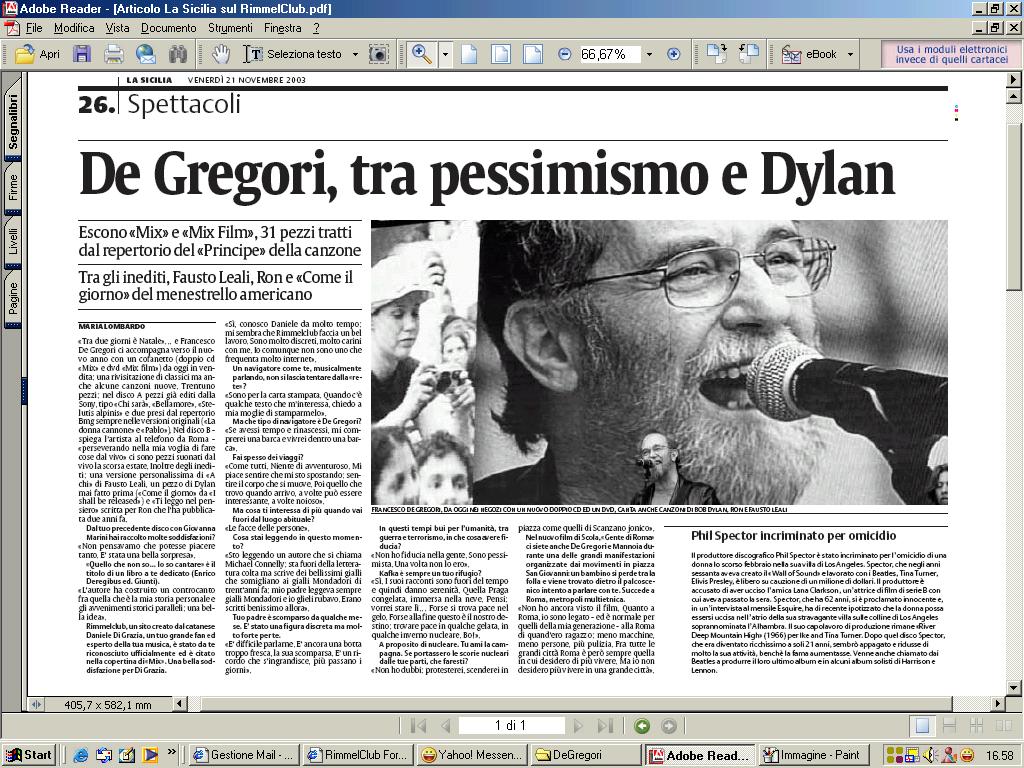The width and height of the screenshot is (1024, 768).
Task: Click the Zoom Out minus button
Action: 565,54
